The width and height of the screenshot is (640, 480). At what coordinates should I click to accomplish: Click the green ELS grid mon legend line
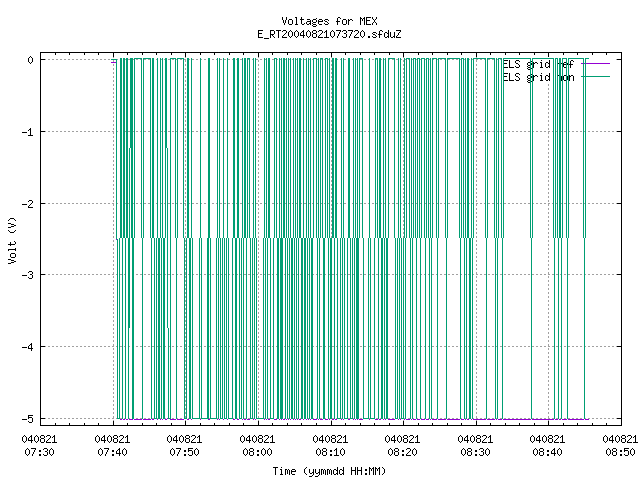click(596, 77)
